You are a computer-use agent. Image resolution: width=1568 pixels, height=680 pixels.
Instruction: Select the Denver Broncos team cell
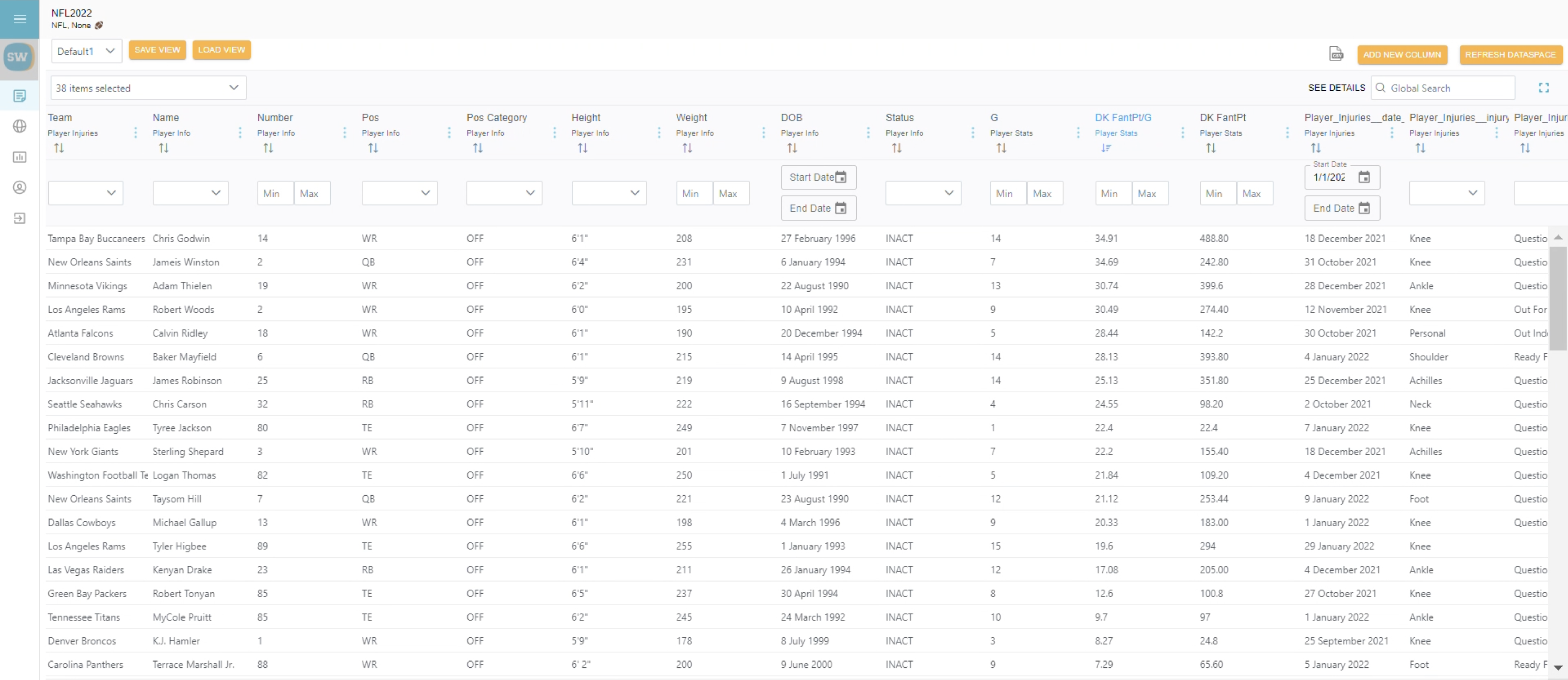point(82,641)
